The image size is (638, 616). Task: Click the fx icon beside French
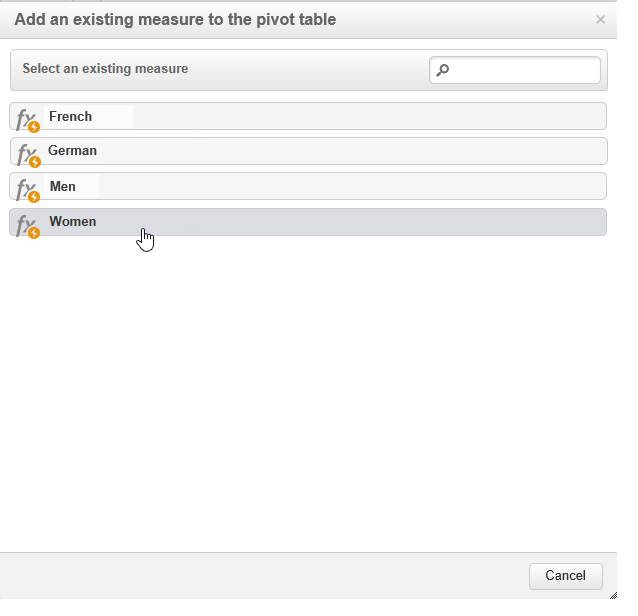coord(27,119)
